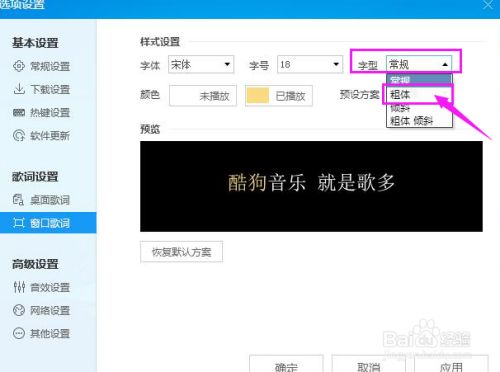Click the 取消 button

(369, 364)
